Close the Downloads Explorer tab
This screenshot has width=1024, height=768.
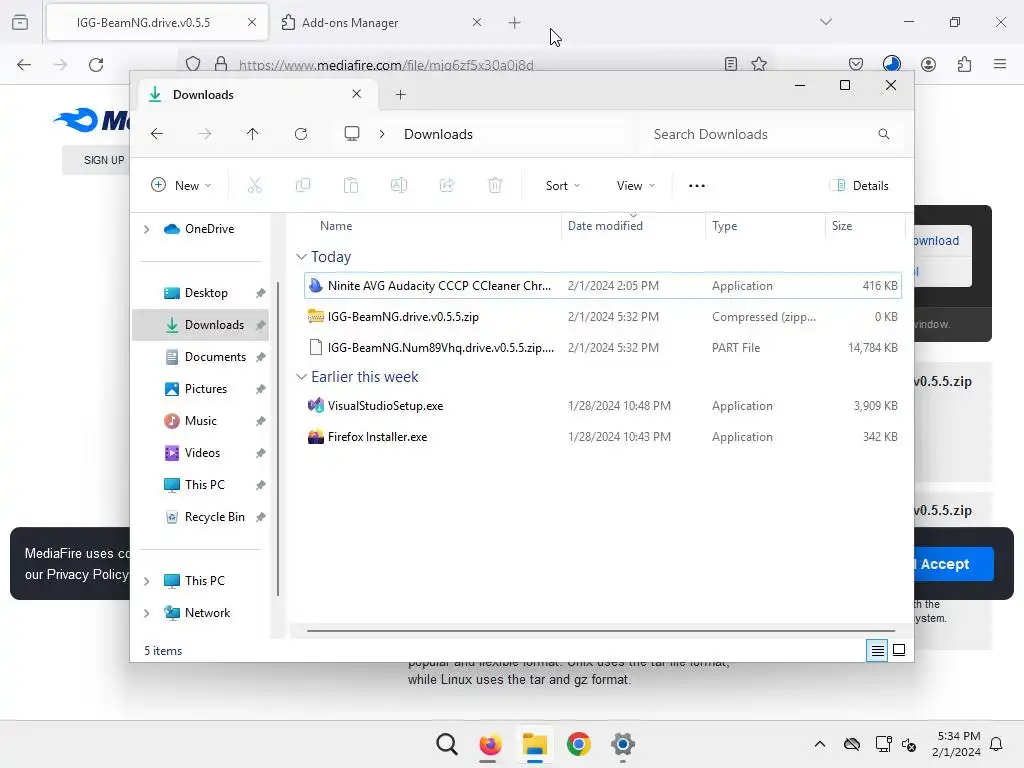(357, 94)
